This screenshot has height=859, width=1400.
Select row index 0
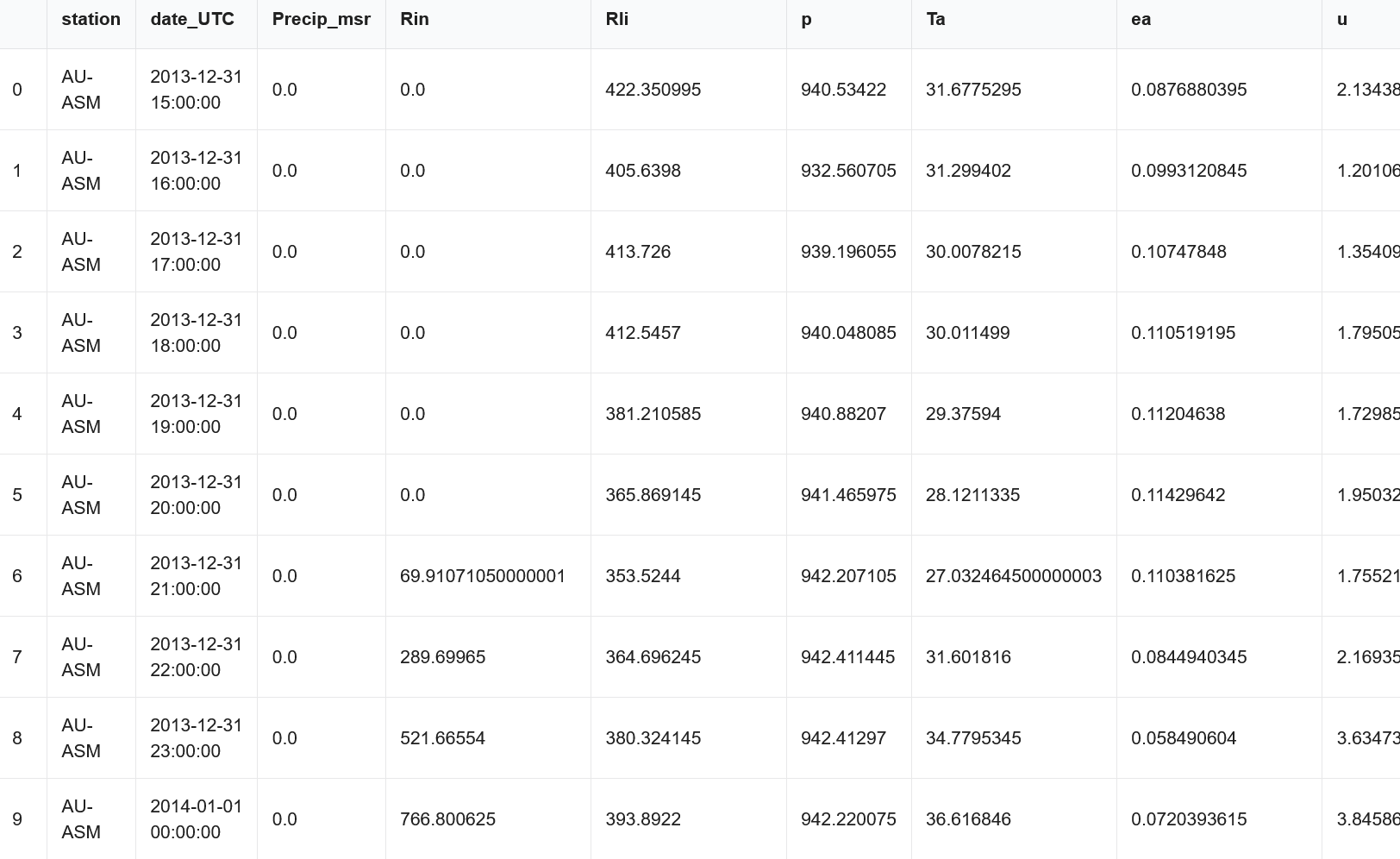pyautogui.click(x=17, y=90)
